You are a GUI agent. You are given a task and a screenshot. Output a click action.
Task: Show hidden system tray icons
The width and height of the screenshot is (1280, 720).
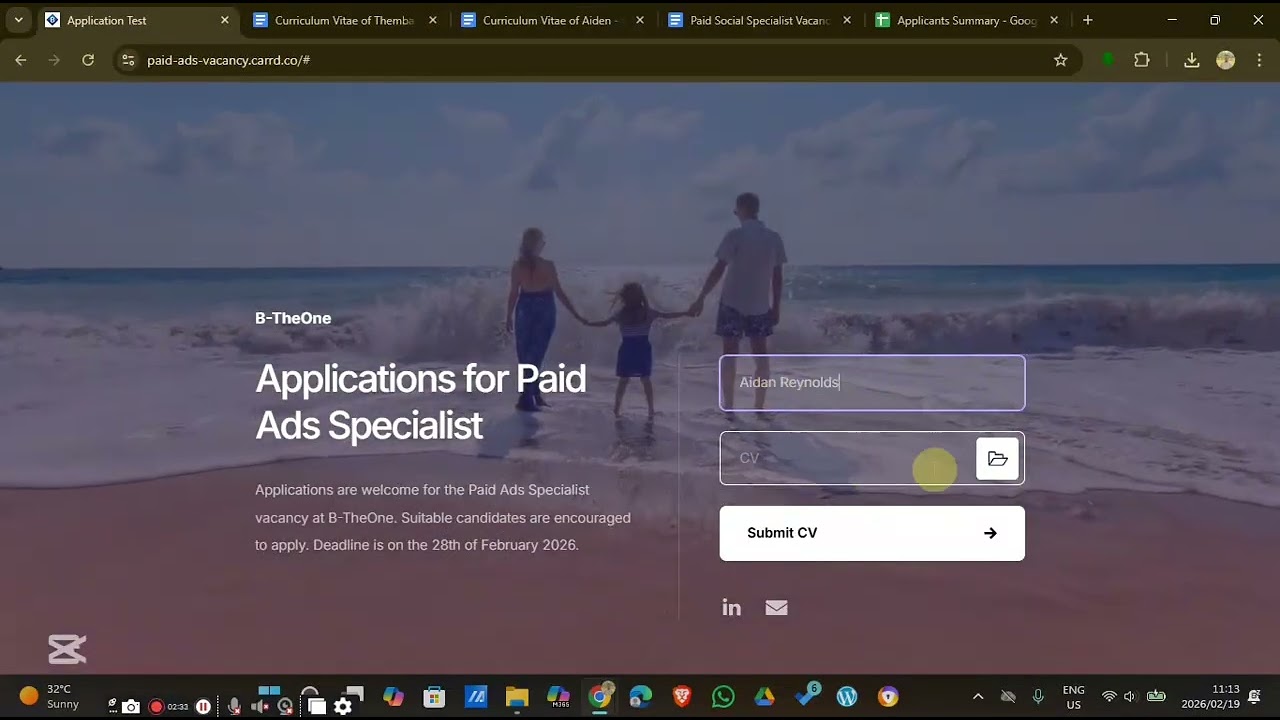click(978, 697)
